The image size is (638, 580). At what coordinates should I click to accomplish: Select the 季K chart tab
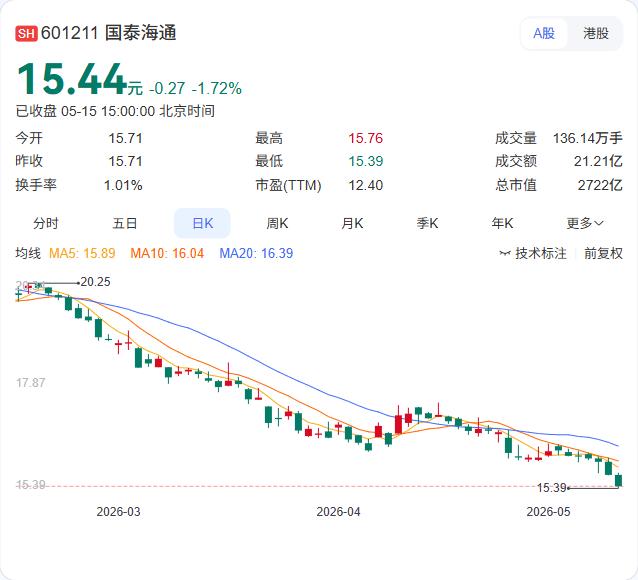(427, 223)
